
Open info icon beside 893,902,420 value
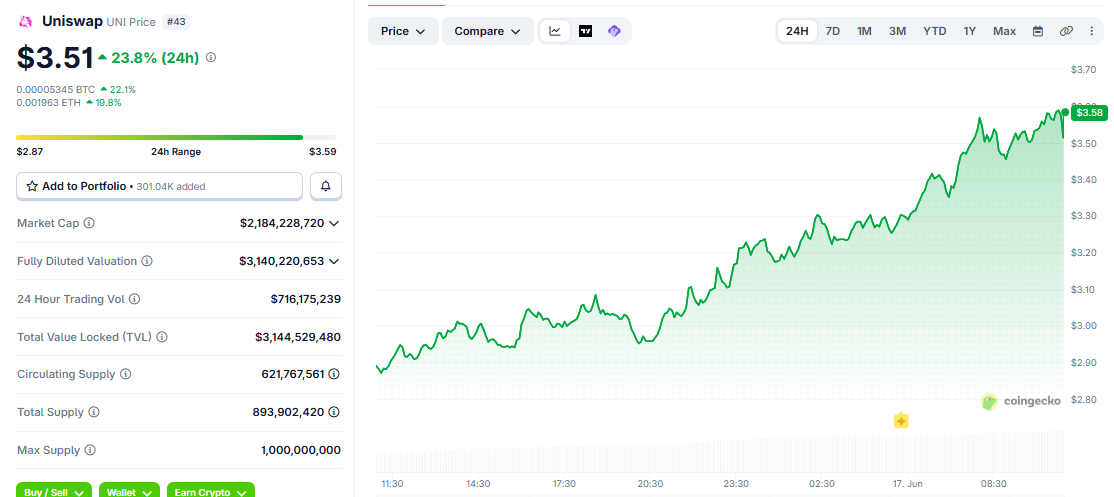[x=334, y=412]
